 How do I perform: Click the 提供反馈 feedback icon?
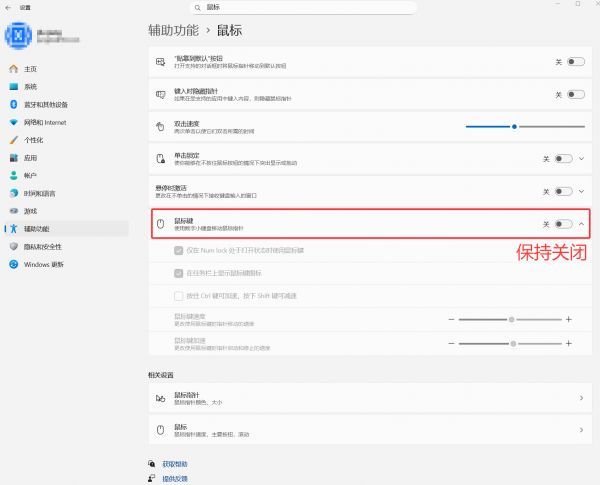coord(152,478)
